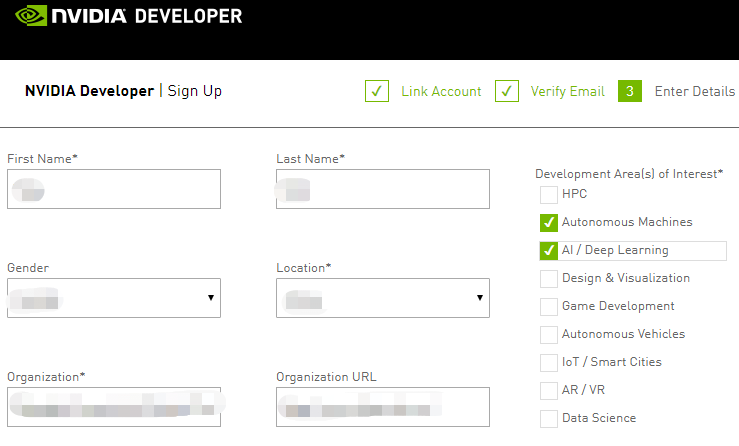Check the Data Science checkbox

[x=549, y=419]
